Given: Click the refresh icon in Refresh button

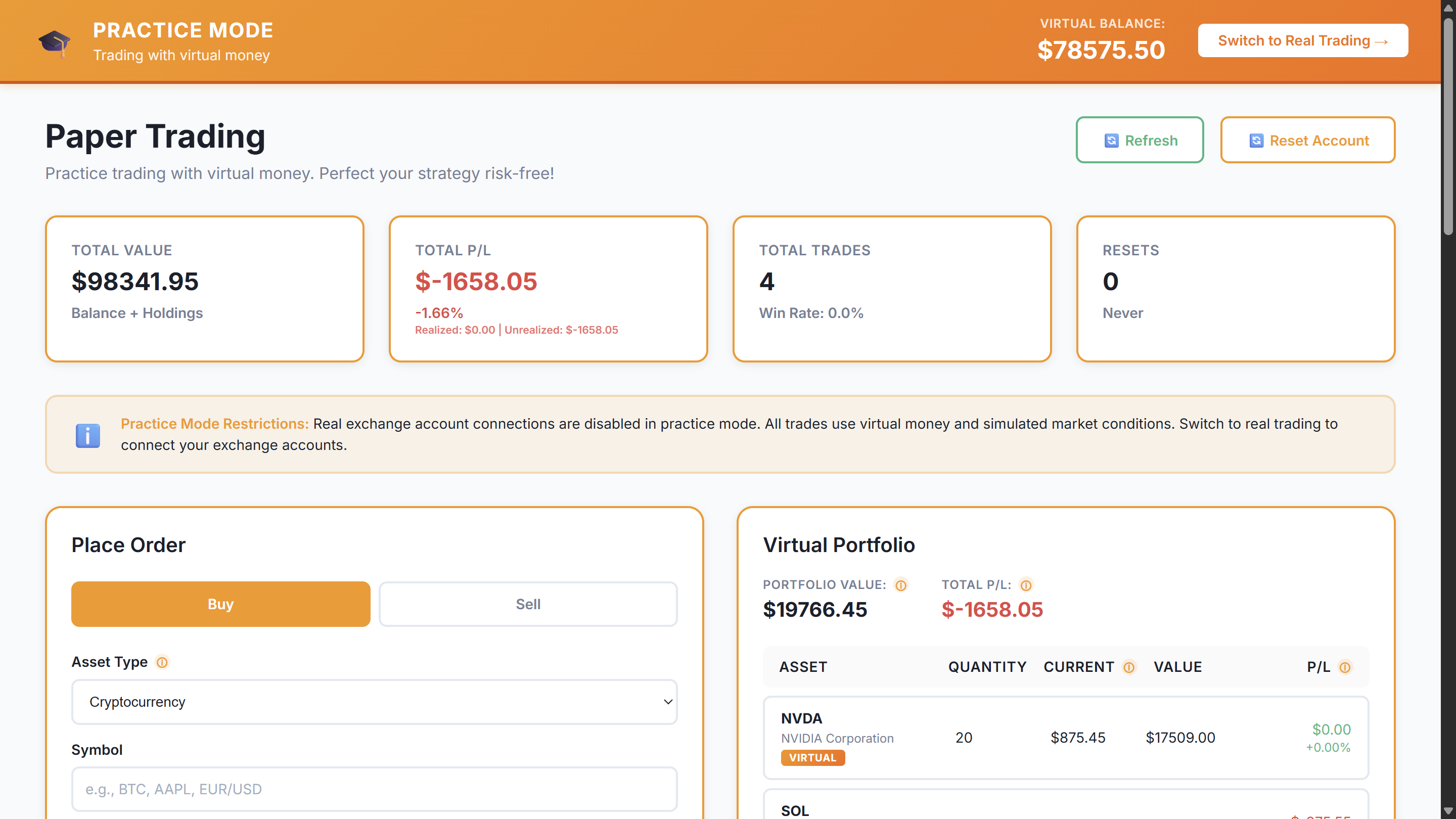Looking at the screenshot, I should (1111, 140).
